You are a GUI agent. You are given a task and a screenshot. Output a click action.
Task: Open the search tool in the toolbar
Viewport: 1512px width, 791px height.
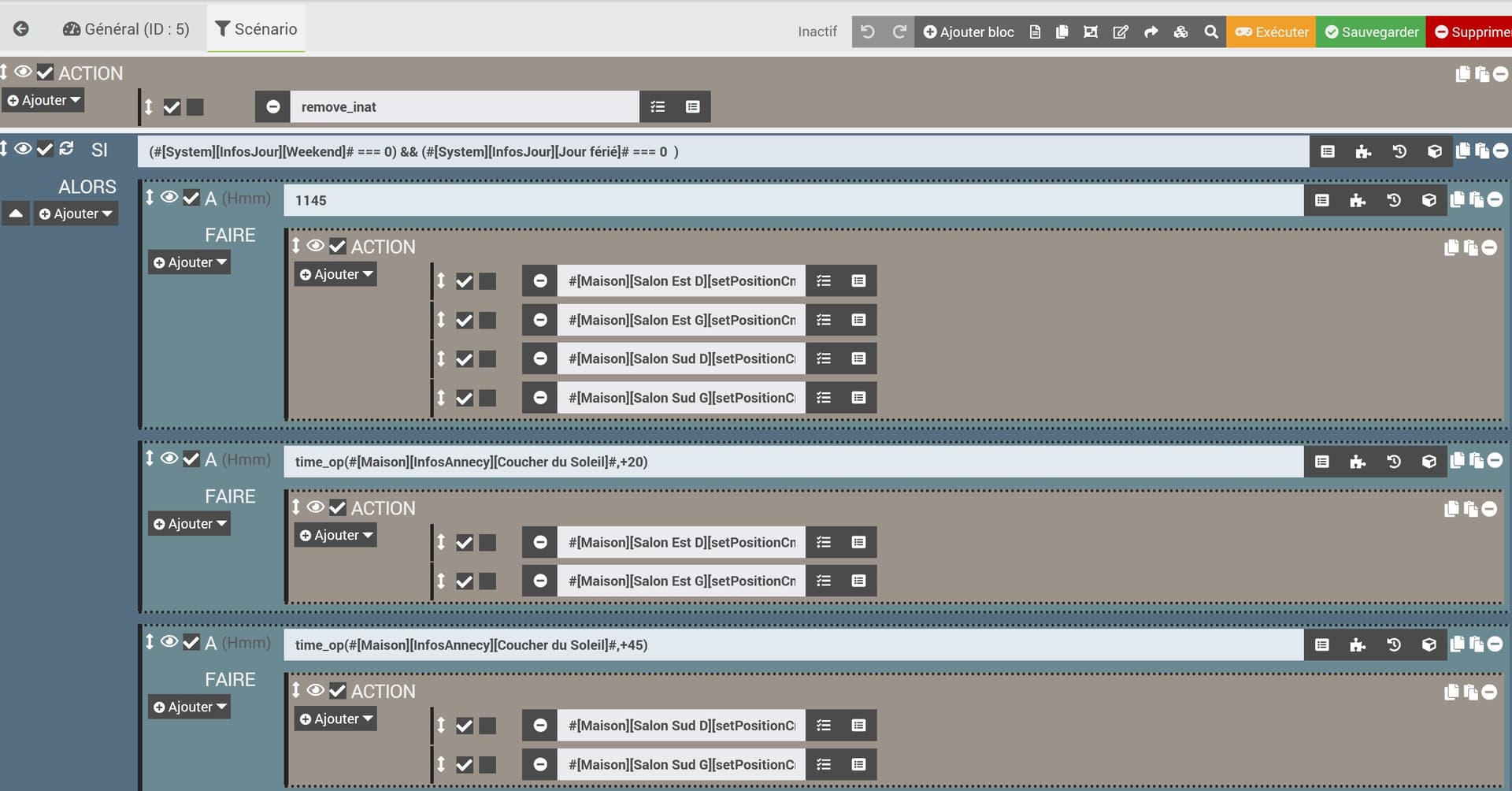pos(1211,32)
